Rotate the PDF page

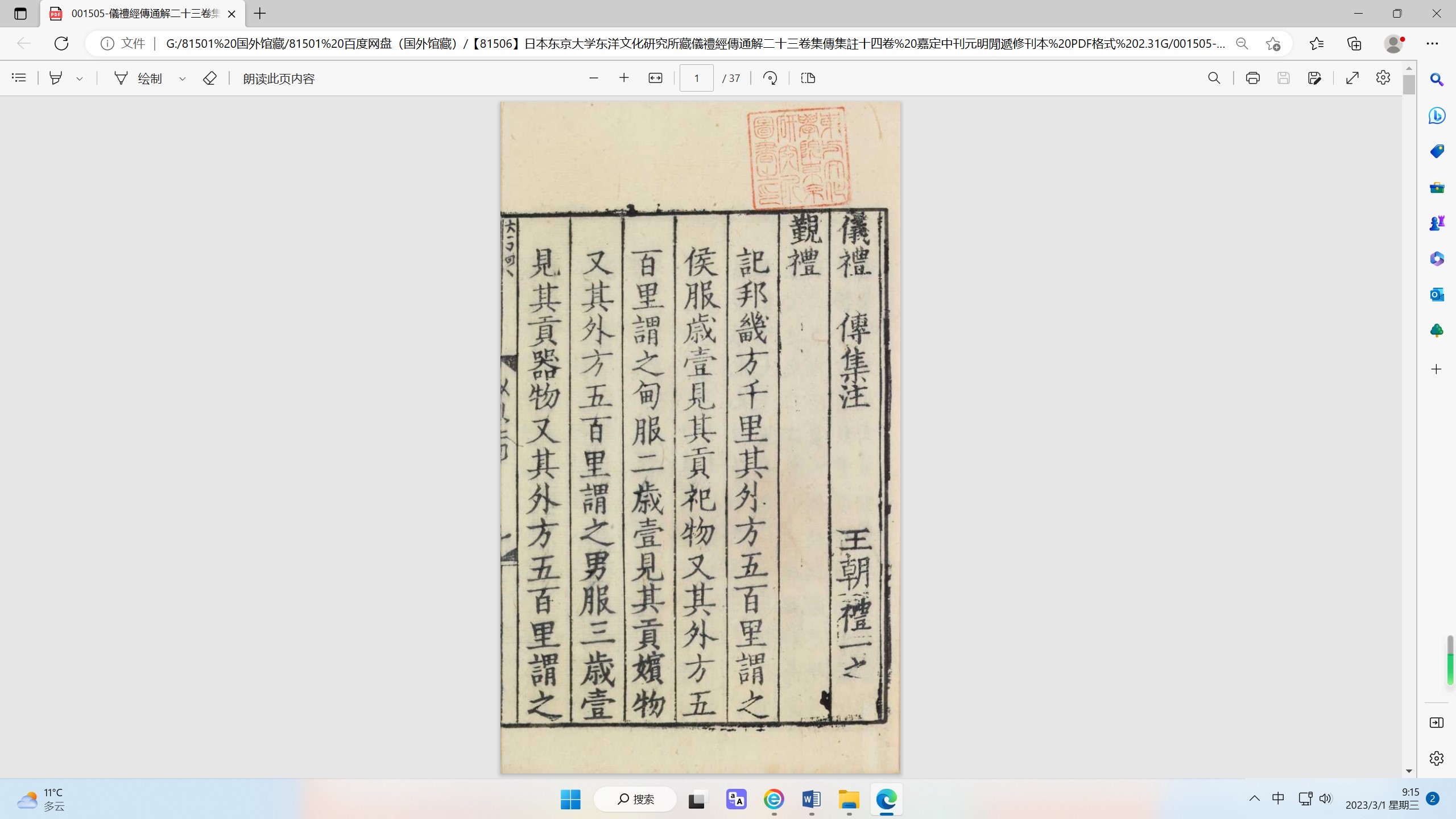tap(770, 78)
